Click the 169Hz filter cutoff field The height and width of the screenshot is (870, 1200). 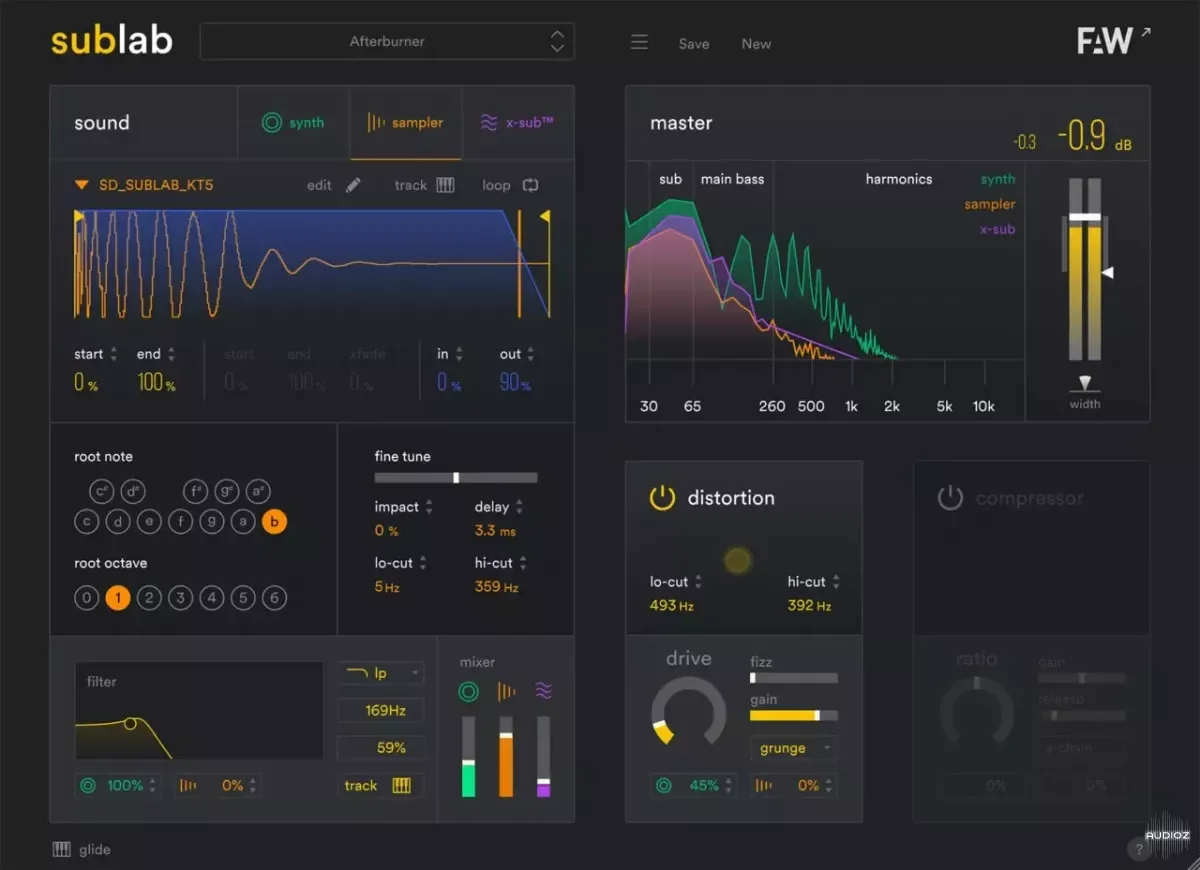pos(381,711)
